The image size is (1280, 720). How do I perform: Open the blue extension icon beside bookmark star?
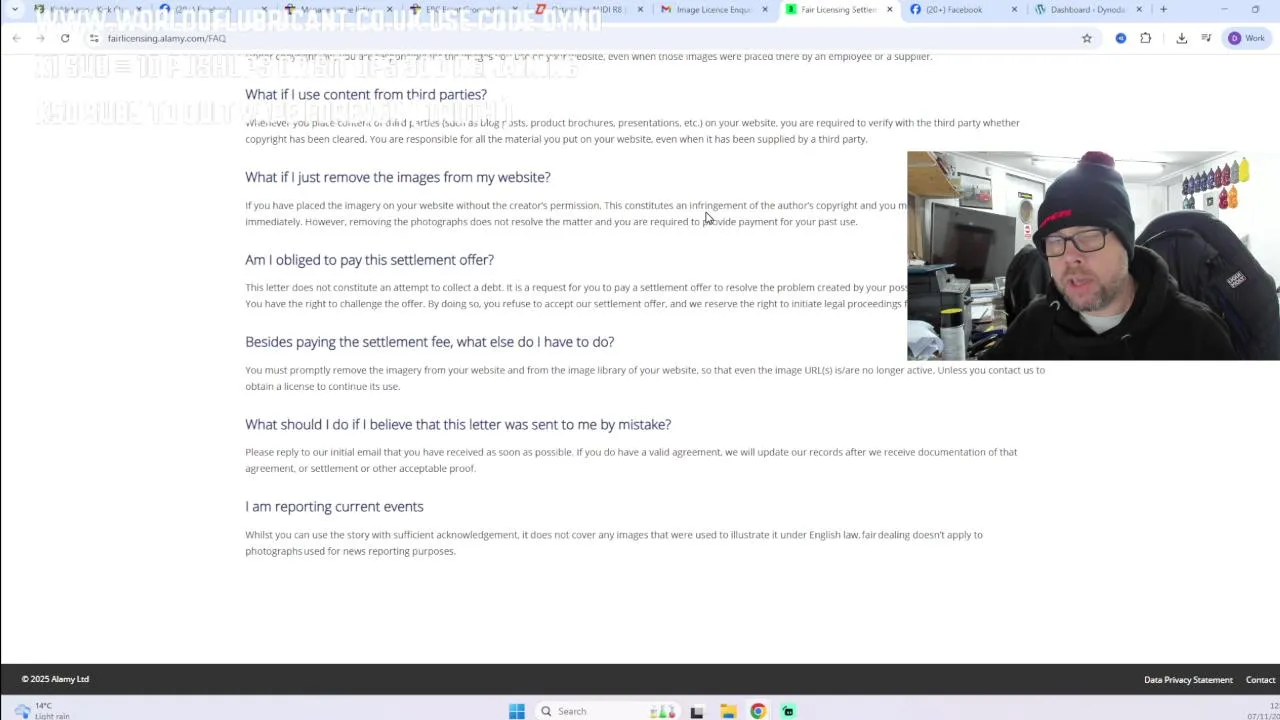coord(1120,38)
